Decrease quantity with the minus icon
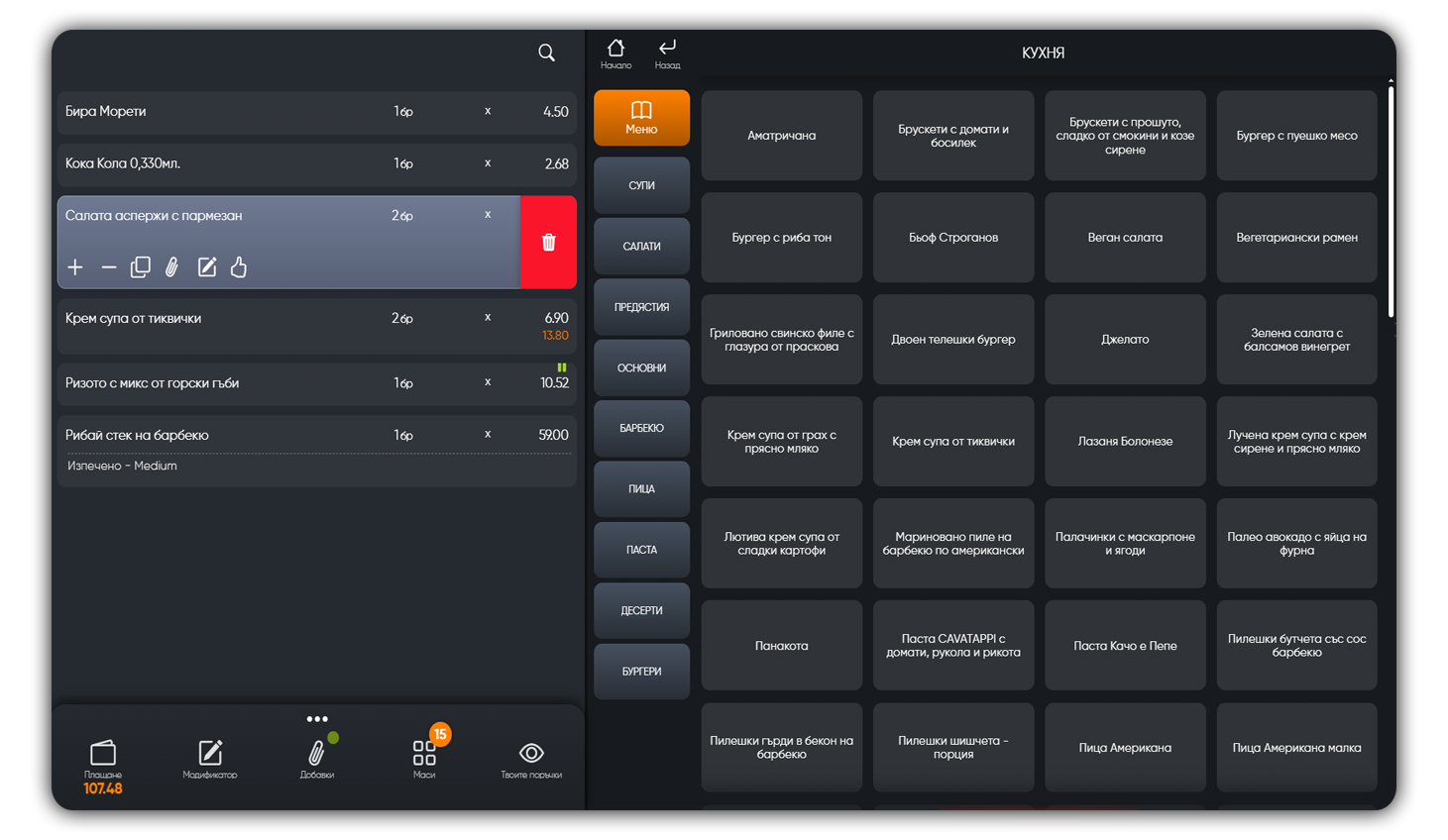Image resolution: width=1448 pixels, height=840 pixels. click(x=109, y=267)
